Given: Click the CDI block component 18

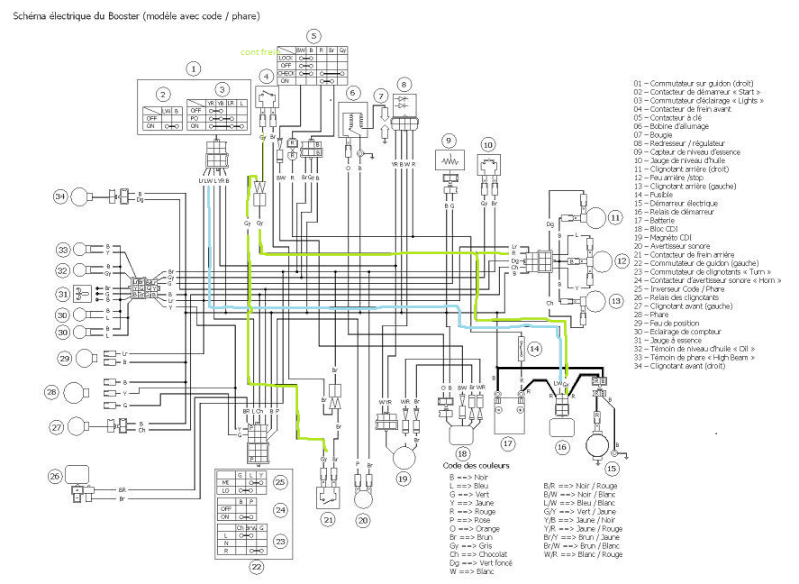Looking at the screenshot, I should pyautogui.click(x=461, y=436).
